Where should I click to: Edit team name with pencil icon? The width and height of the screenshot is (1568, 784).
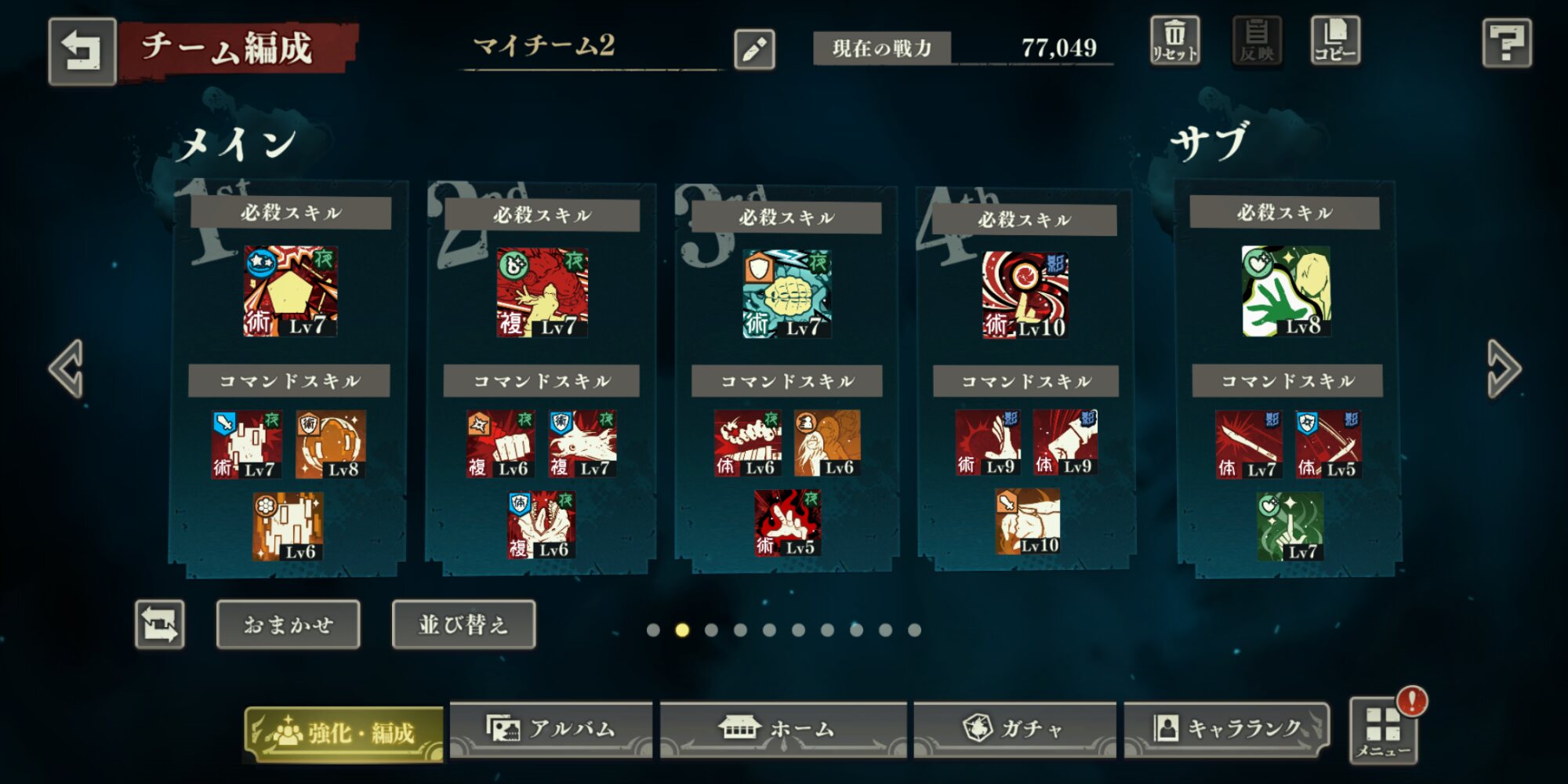coord(754,49)
